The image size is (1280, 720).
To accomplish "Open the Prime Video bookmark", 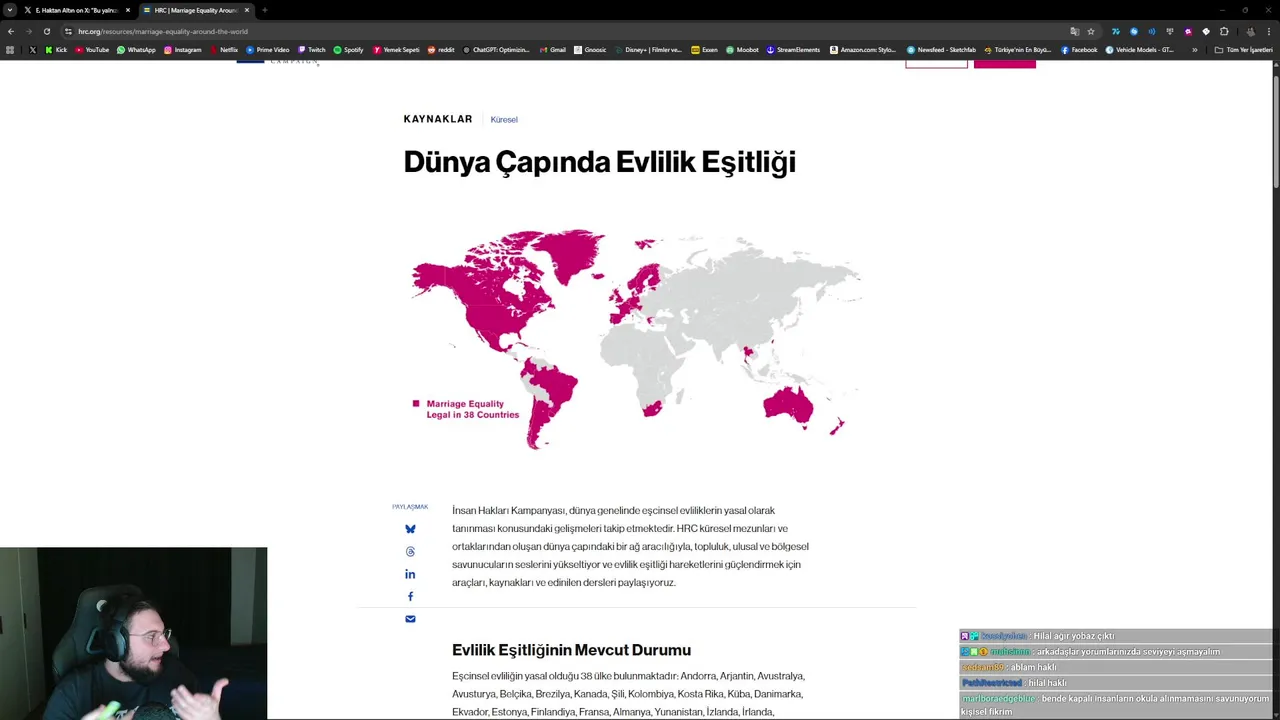I will pyautogui.click(x=267, y=50).
